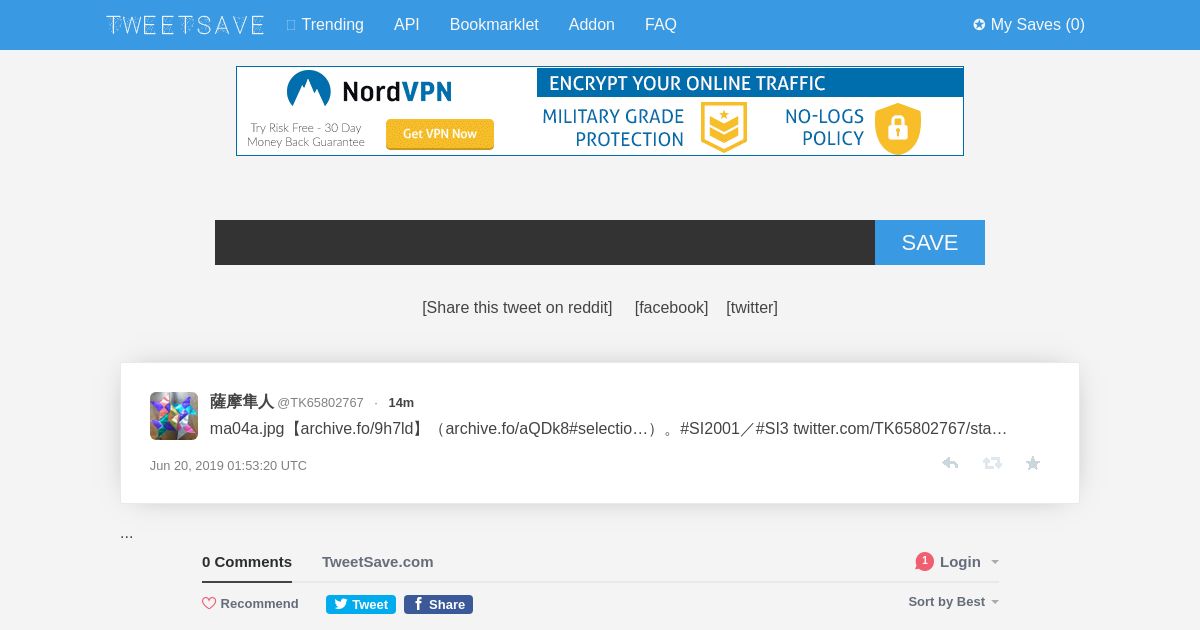This screenshot has width=1200, height=630.
Task: View My Saves (0)
Action: click(x=1029, y=25)
